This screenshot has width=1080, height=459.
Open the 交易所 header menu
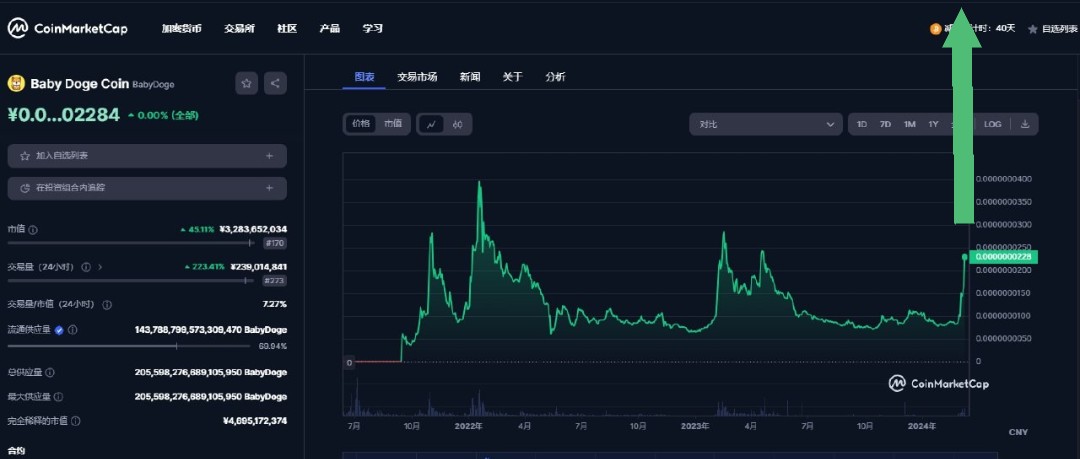click(x=239, y=29)
